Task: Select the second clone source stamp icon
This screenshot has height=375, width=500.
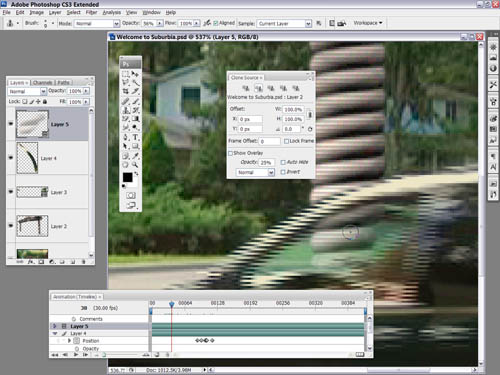Action: [258, 88]
